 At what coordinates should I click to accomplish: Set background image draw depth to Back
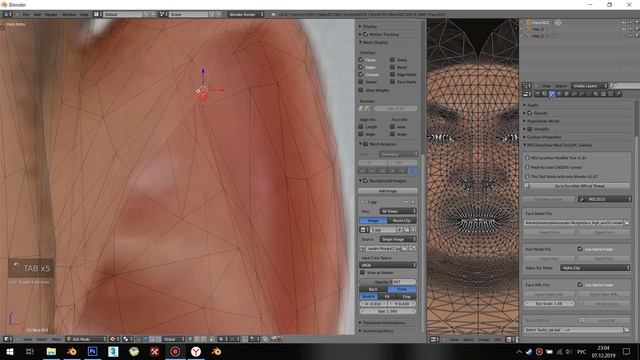373,289
